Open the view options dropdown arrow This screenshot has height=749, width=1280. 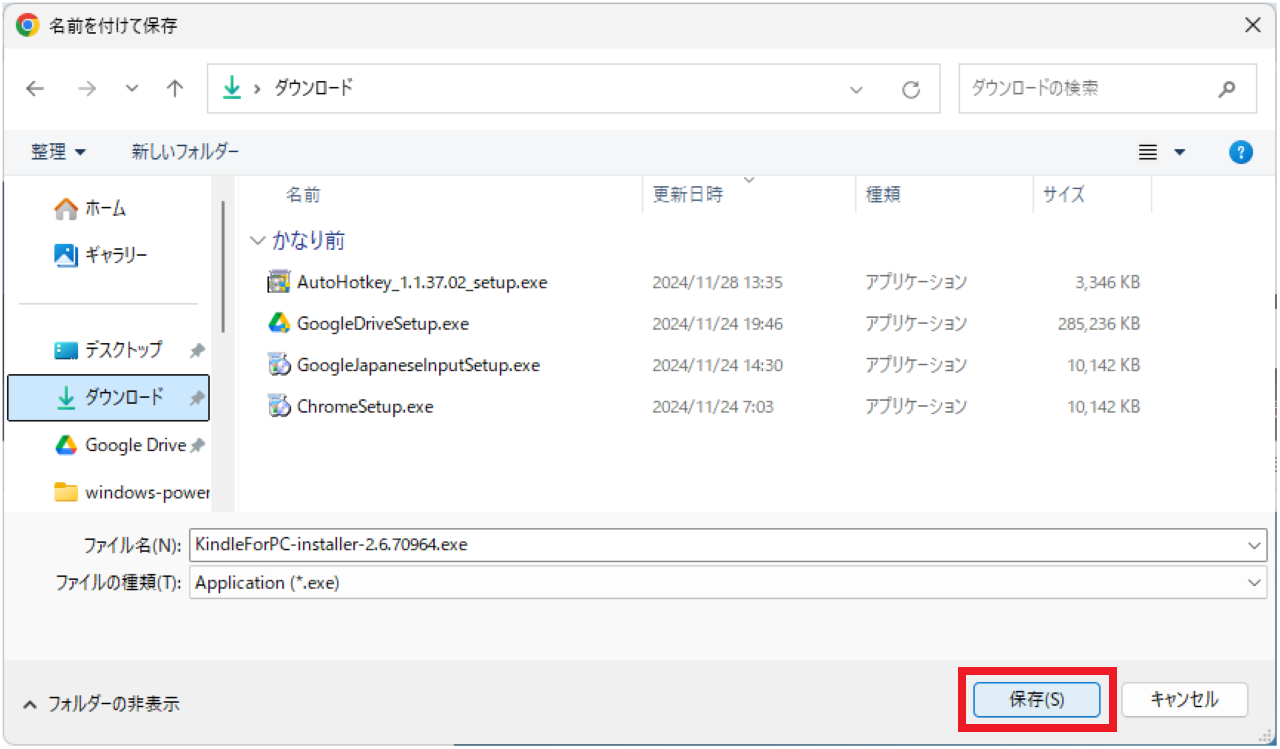point(1179,153)
